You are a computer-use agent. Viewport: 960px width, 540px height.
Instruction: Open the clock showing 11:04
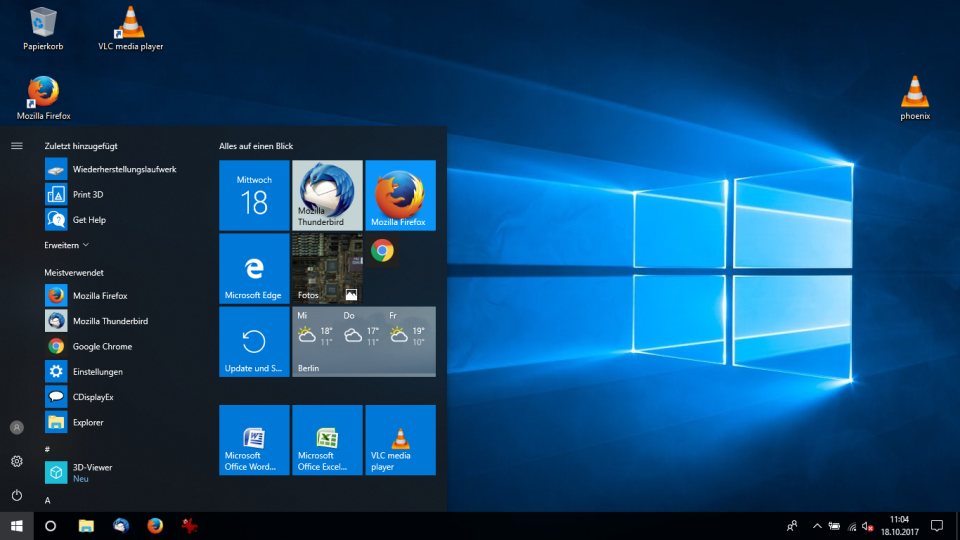tap(899, 526)
